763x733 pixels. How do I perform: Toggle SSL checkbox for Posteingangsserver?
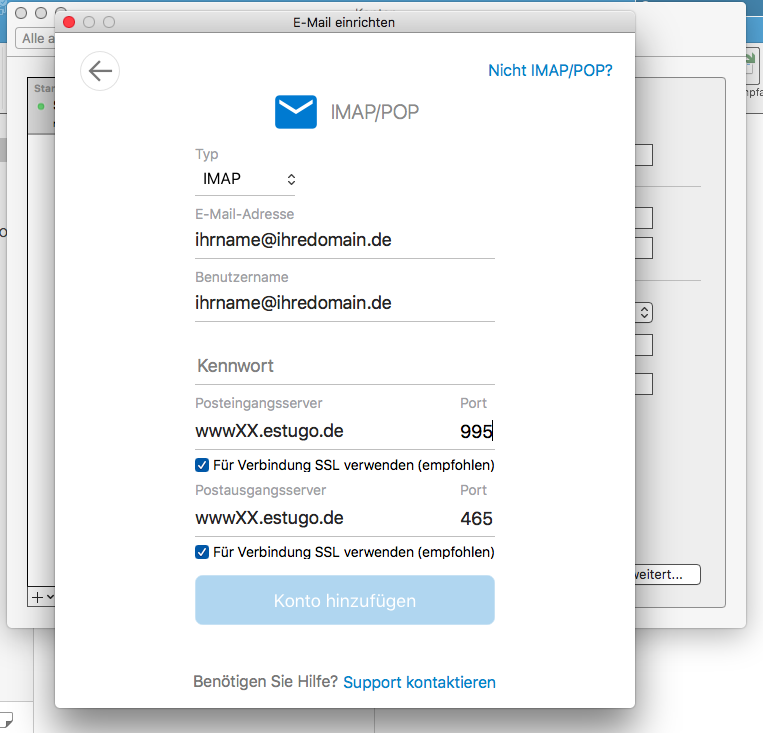pyautogui.click(x=202, y=465)
